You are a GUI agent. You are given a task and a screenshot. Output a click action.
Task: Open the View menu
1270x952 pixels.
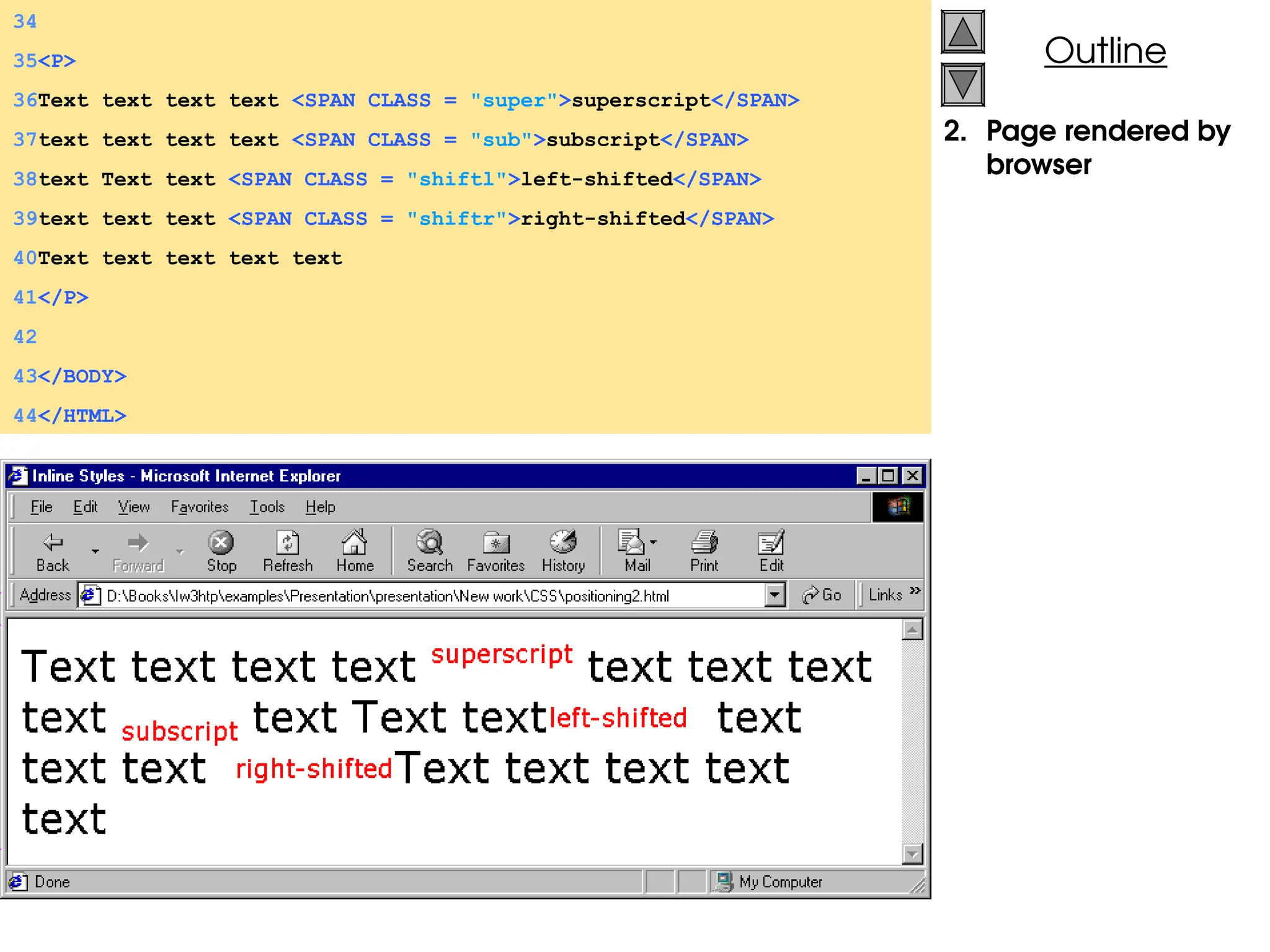(x=134, y=507)
